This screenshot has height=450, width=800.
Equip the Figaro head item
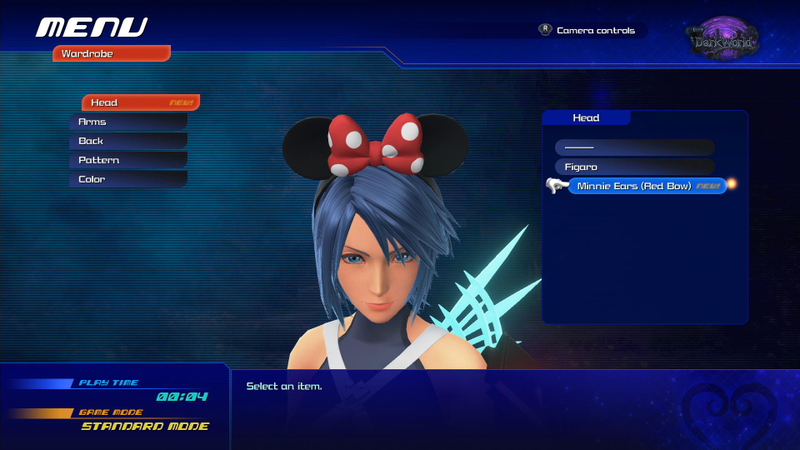pyautogui.click(x=635, y=167)
